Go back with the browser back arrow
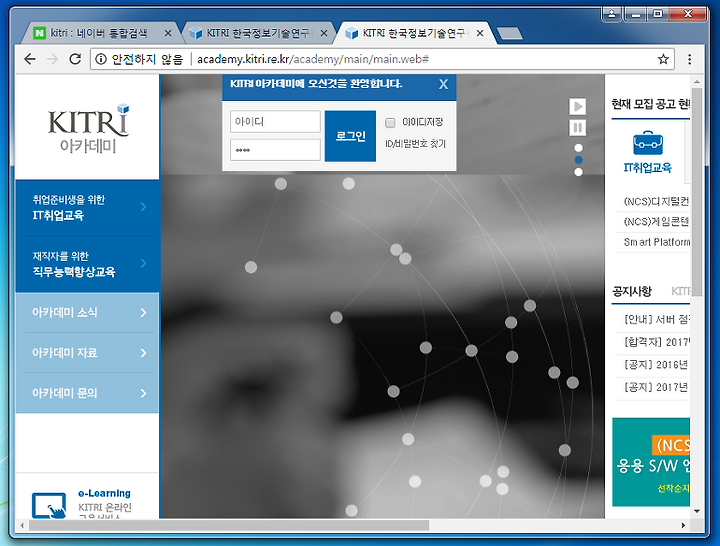The width and height of the screenshot is (720, 546). [30, 59]
